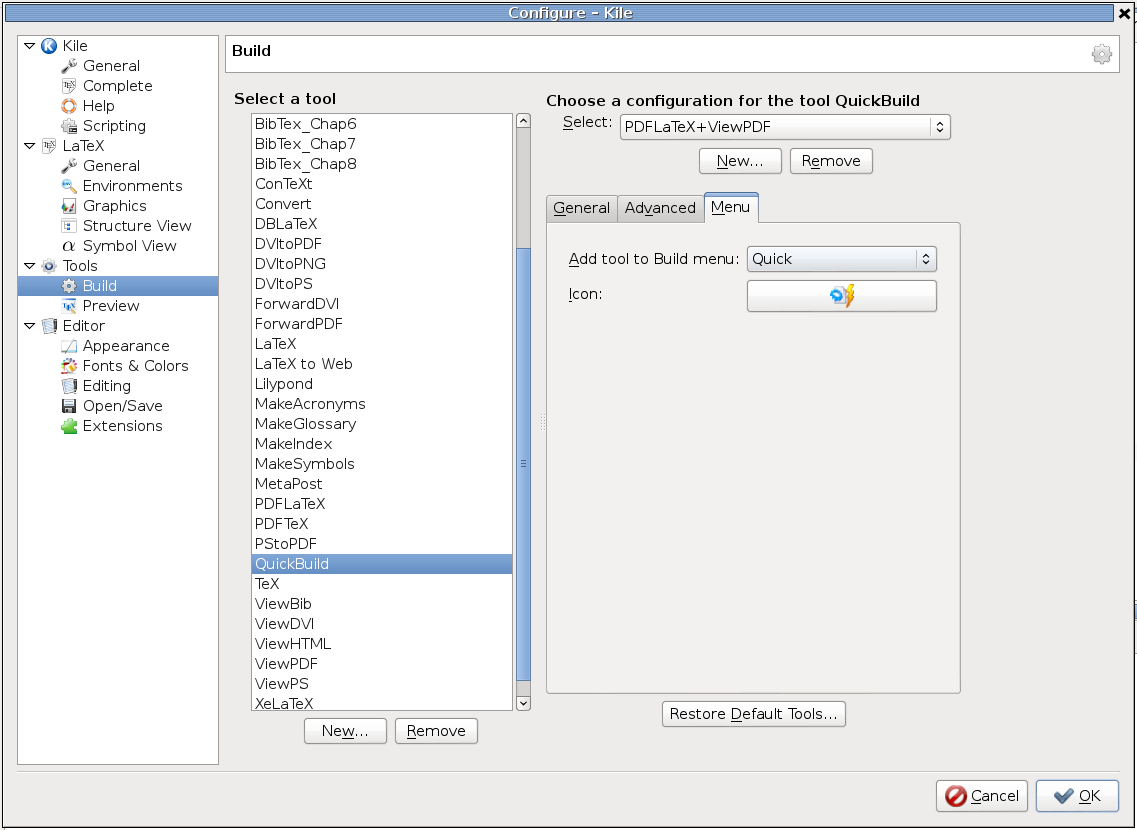Click New under the configuration select

coord(740,161)
